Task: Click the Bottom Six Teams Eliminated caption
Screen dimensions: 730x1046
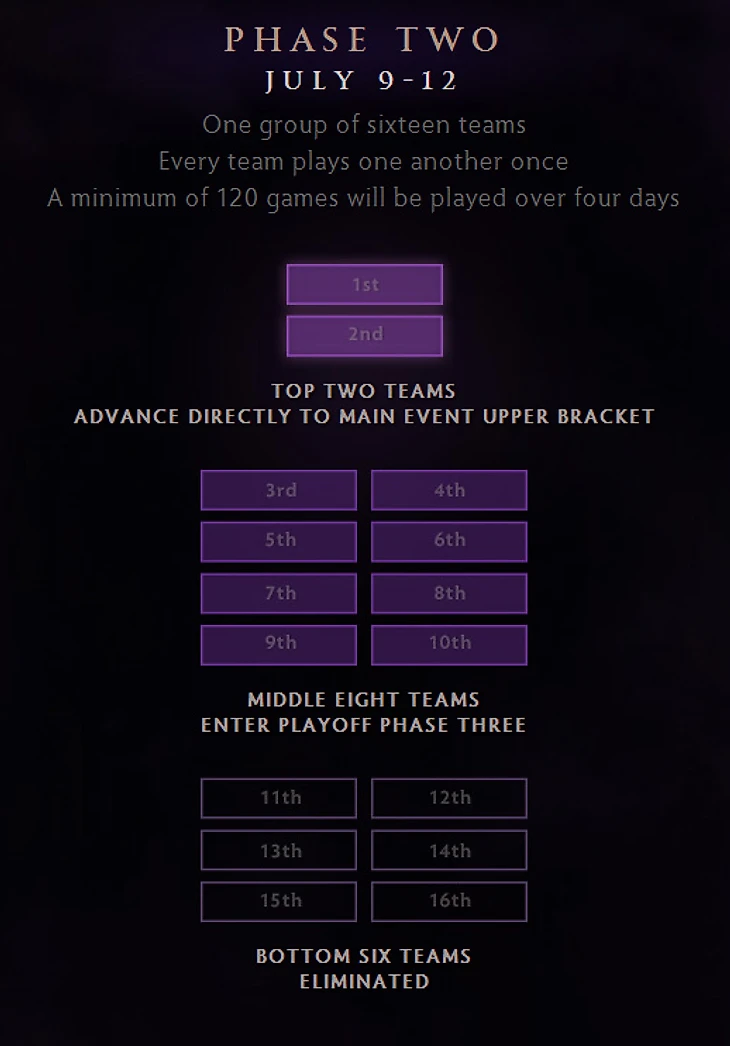Action: 364,969
